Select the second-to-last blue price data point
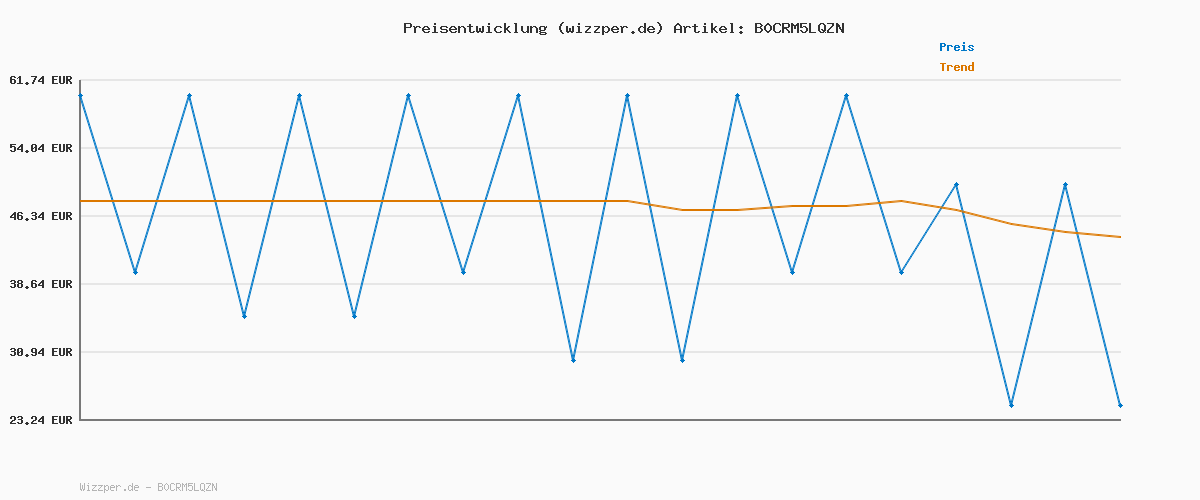Image resolution: width=1200 pixels, height=500 pixels. pos(1065,185)
